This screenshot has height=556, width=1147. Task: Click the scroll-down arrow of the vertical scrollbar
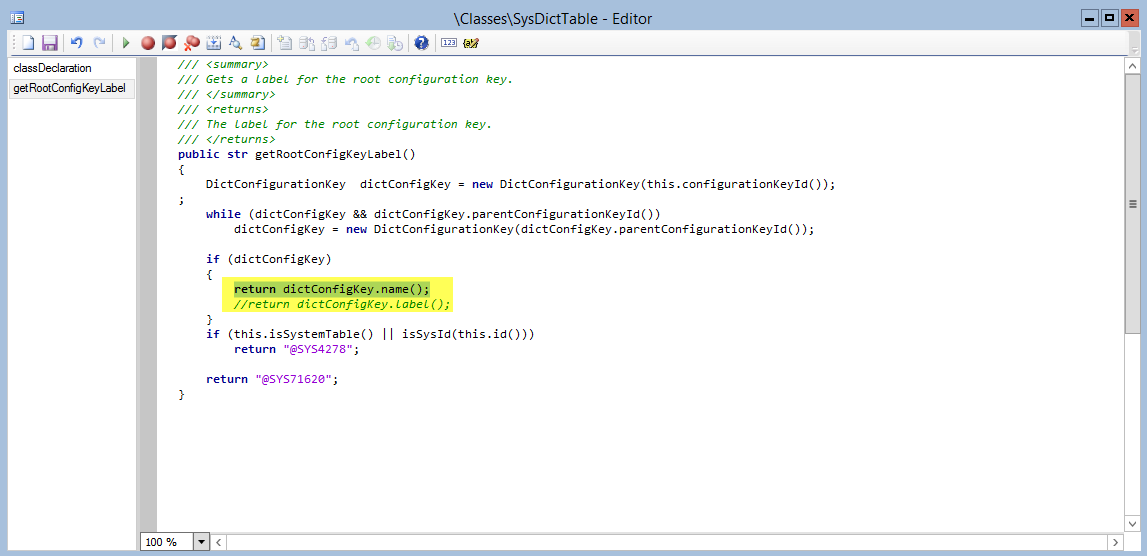tap(1132, 525)
